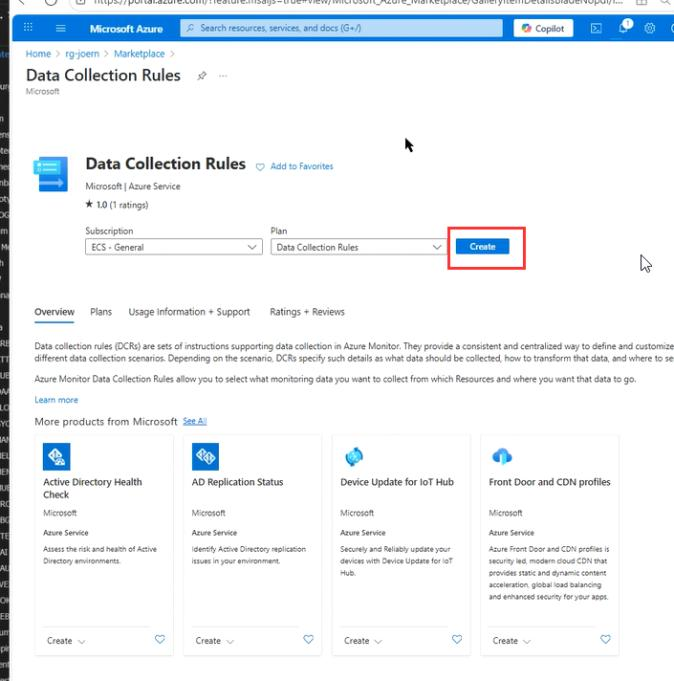The width and height of the screenshot is (674, 681).
Task: Open the Active Directory Health Check title
Action: click(x=93, y=488)
